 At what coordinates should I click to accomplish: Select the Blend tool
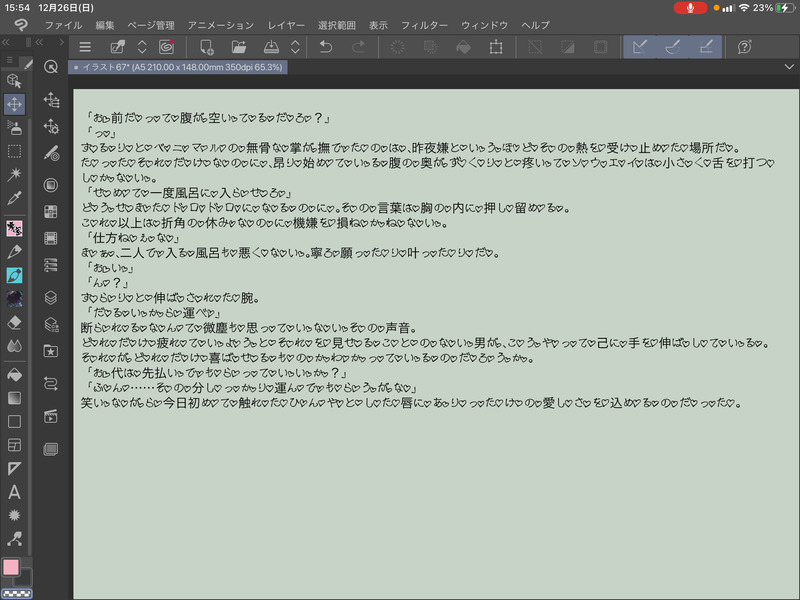[14, 346]
